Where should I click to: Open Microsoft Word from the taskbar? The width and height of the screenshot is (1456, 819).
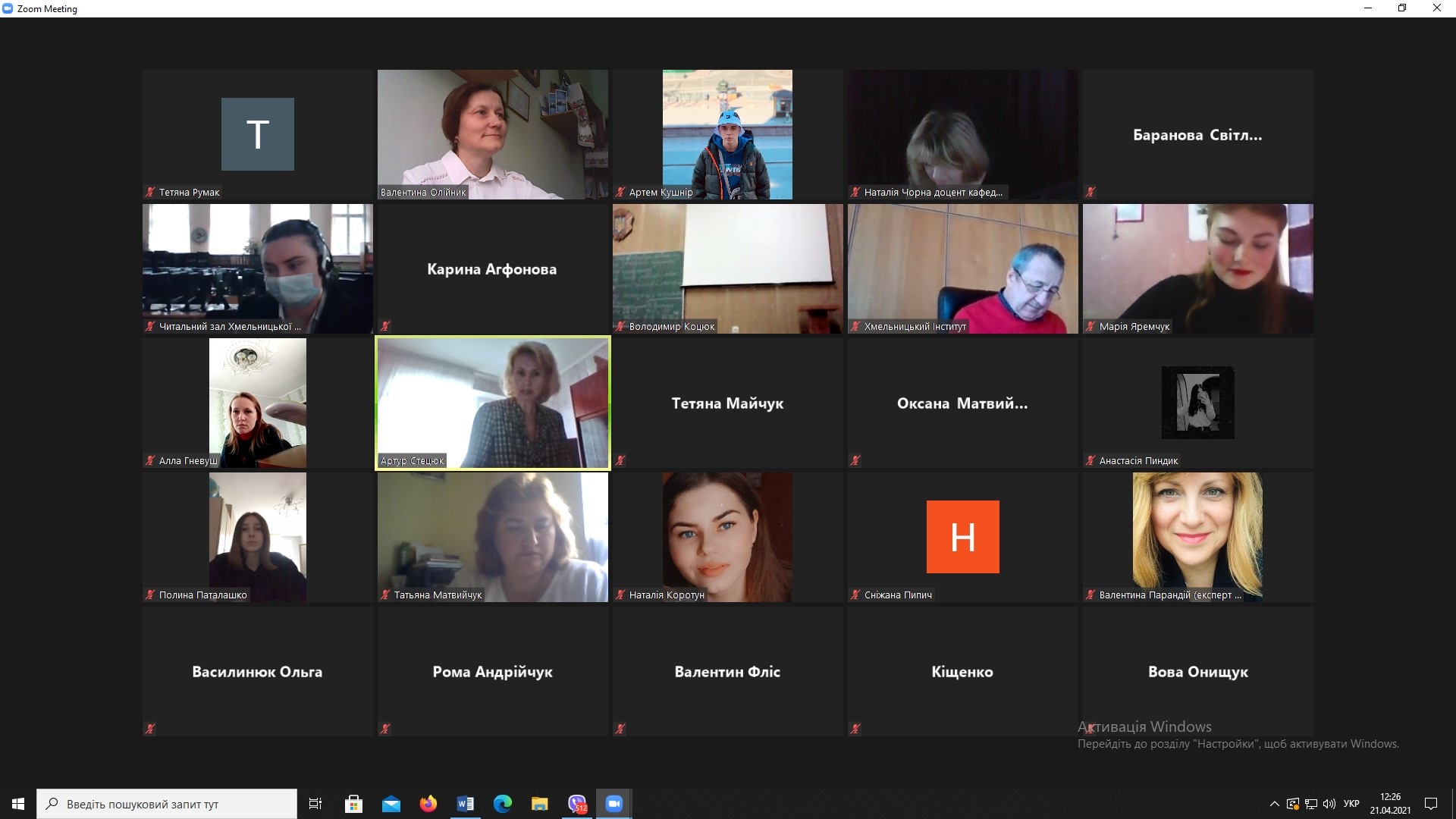point(466,804)
